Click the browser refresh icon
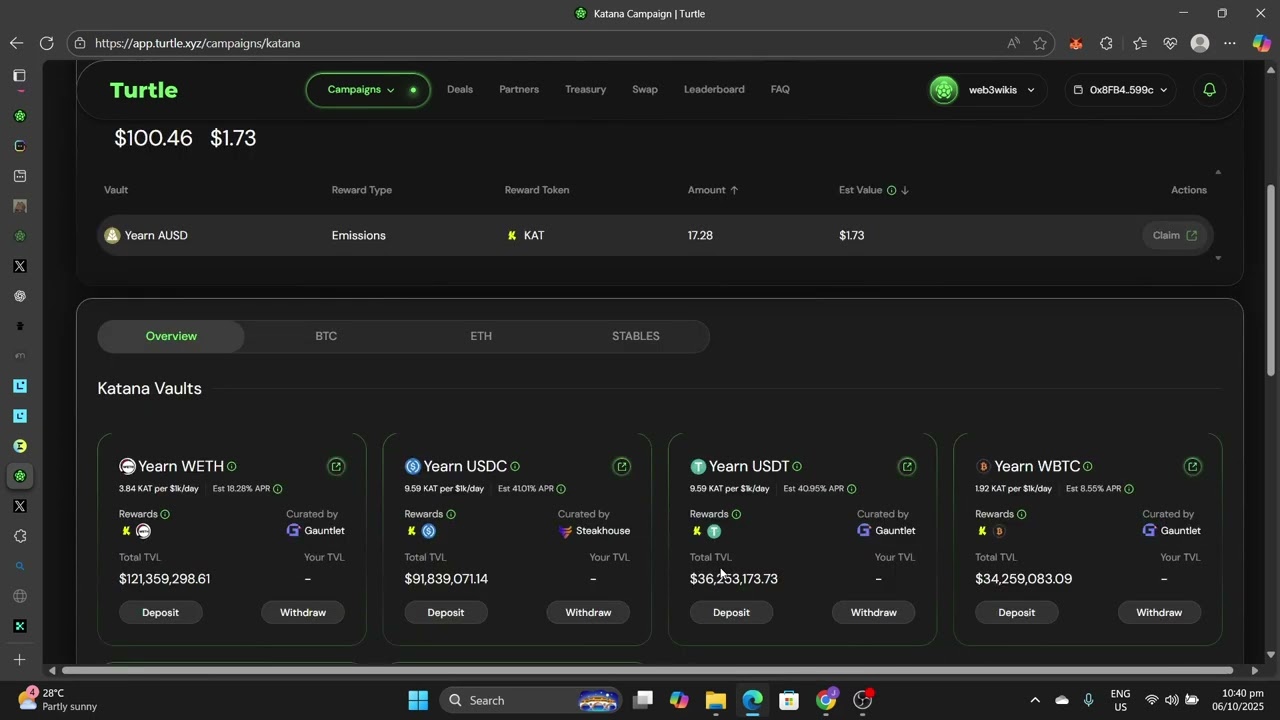 46,43
